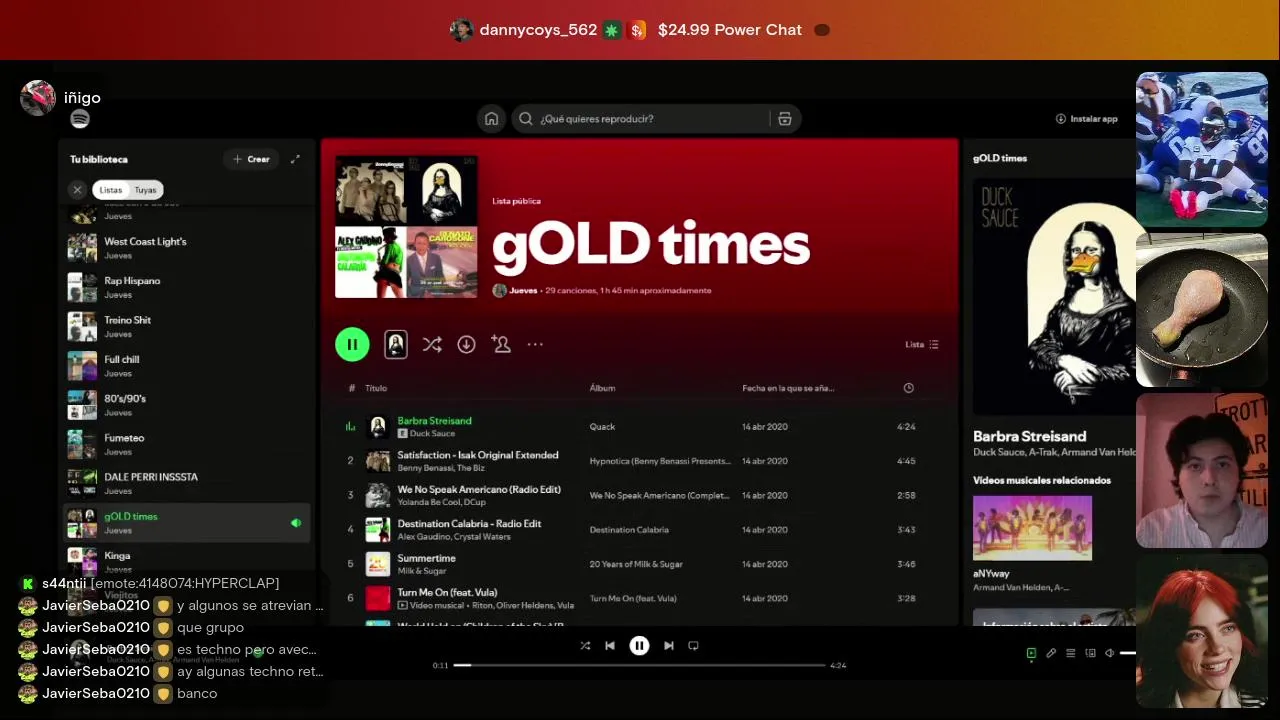Select the Tuyas filter chip
The width and height of the screenshot is (1280, 720).
click(146, 190)
